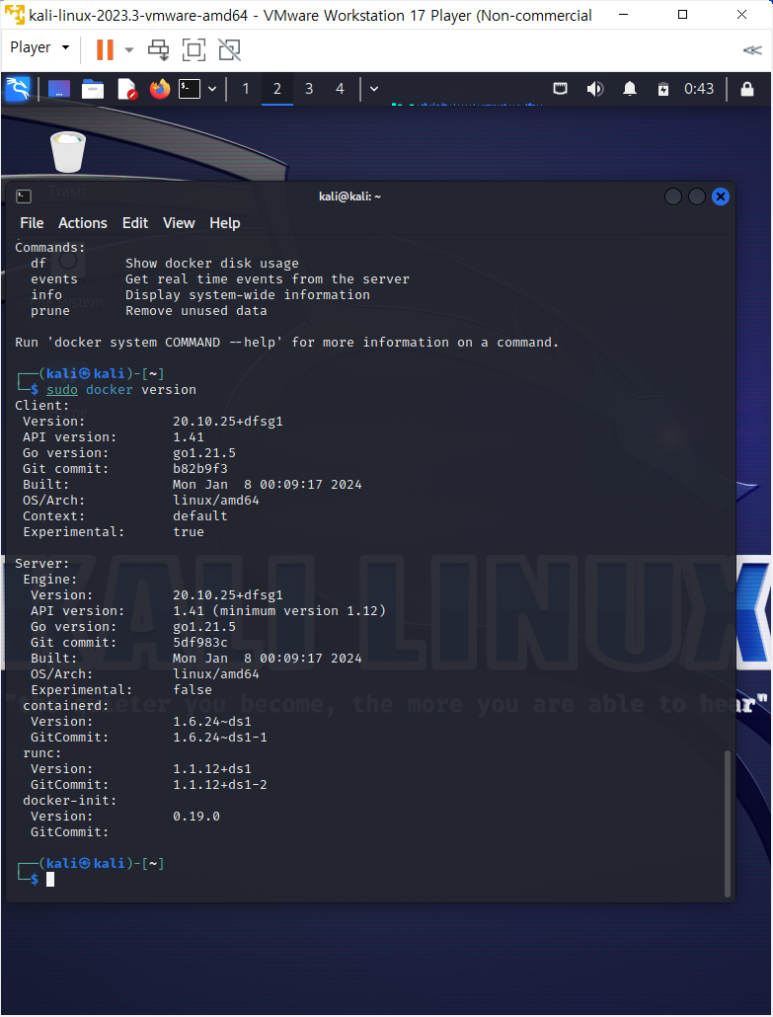773x1017 pixels.
Task: Open the terminal Edit menu
Action: tap(135, 223)
